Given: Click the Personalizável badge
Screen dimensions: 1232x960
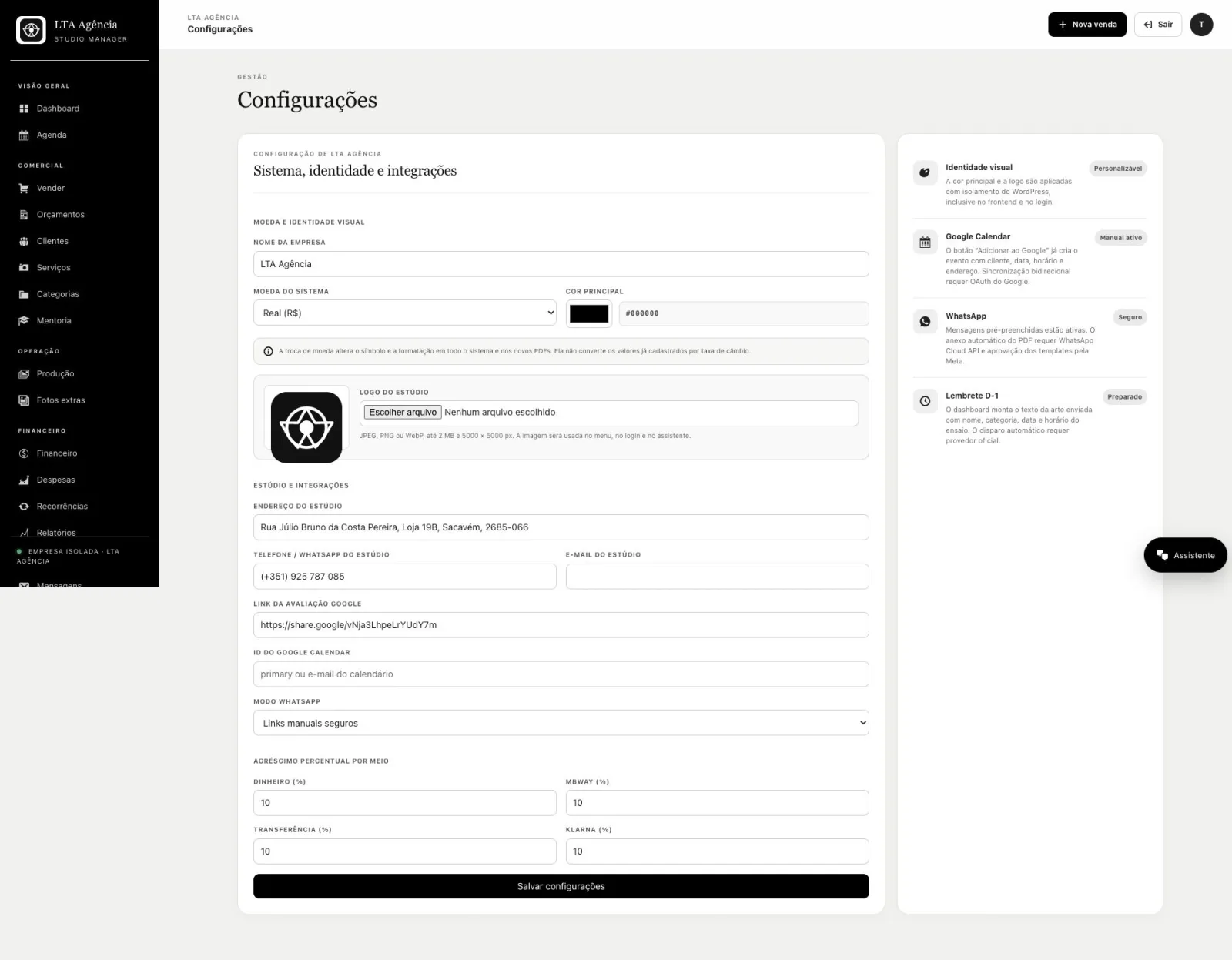Looking at the screenshot, I should (x=1118, y=169).
